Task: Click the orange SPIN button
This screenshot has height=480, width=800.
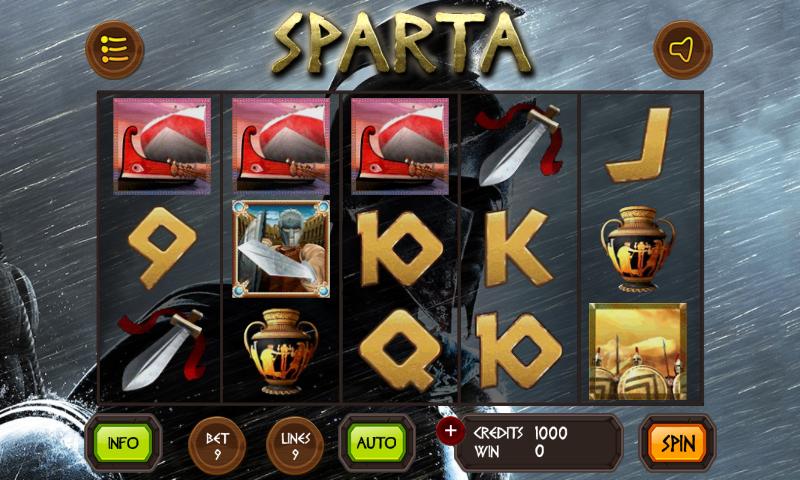Action: (678, 443)
